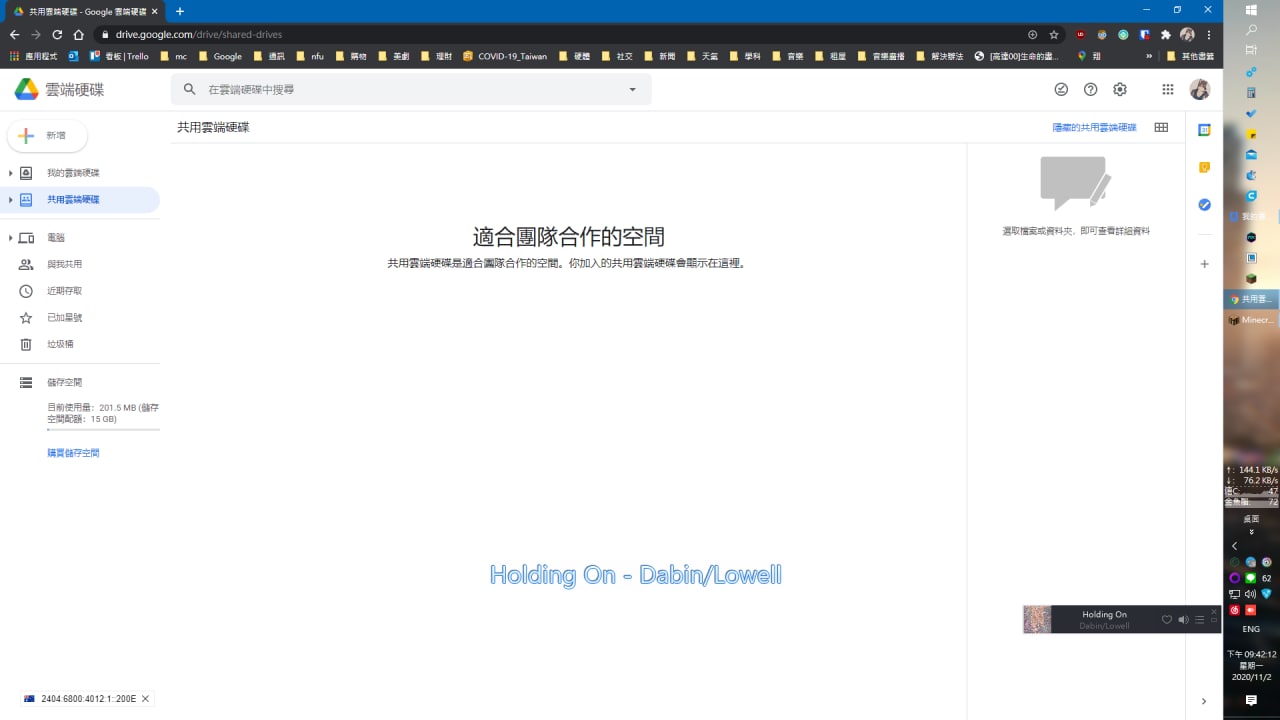Expand 我的雲端硬碟 tree arrow

[x=11, y=173]
